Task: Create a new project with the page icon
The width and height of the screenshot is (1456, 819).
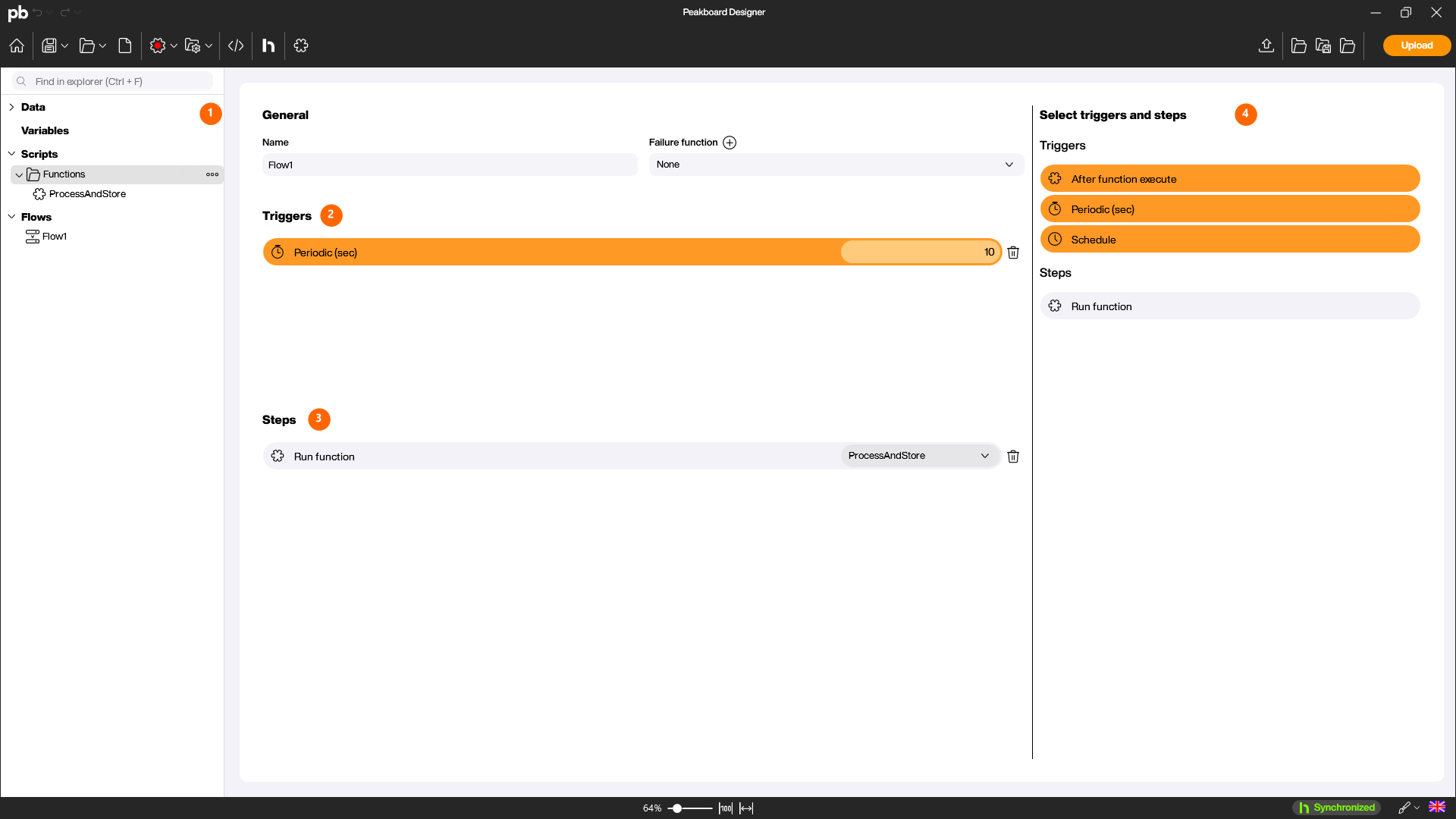Action: pos(125,45)
